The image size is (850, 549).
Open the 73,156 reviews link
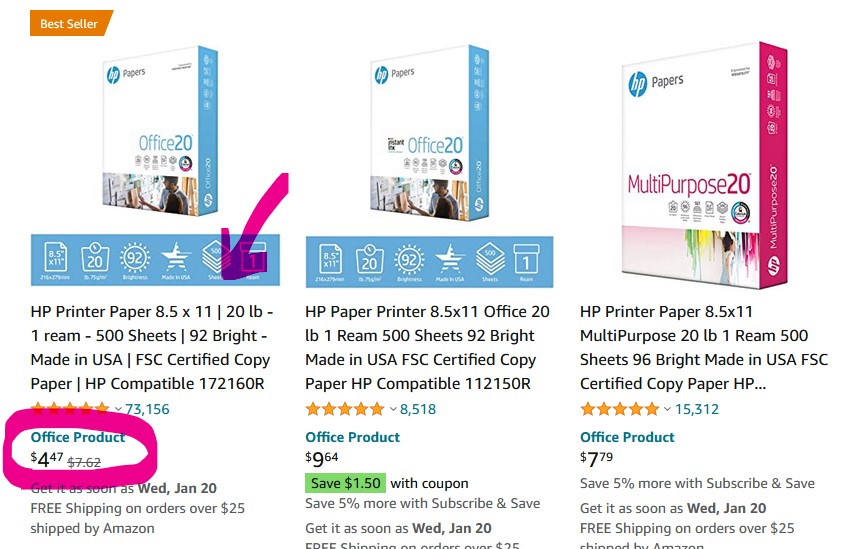click(147, 409)
